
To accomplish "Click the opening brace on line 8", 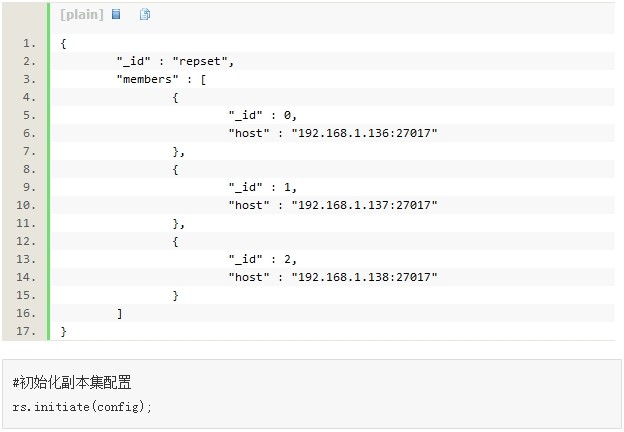I will click(x=176, y=169).
